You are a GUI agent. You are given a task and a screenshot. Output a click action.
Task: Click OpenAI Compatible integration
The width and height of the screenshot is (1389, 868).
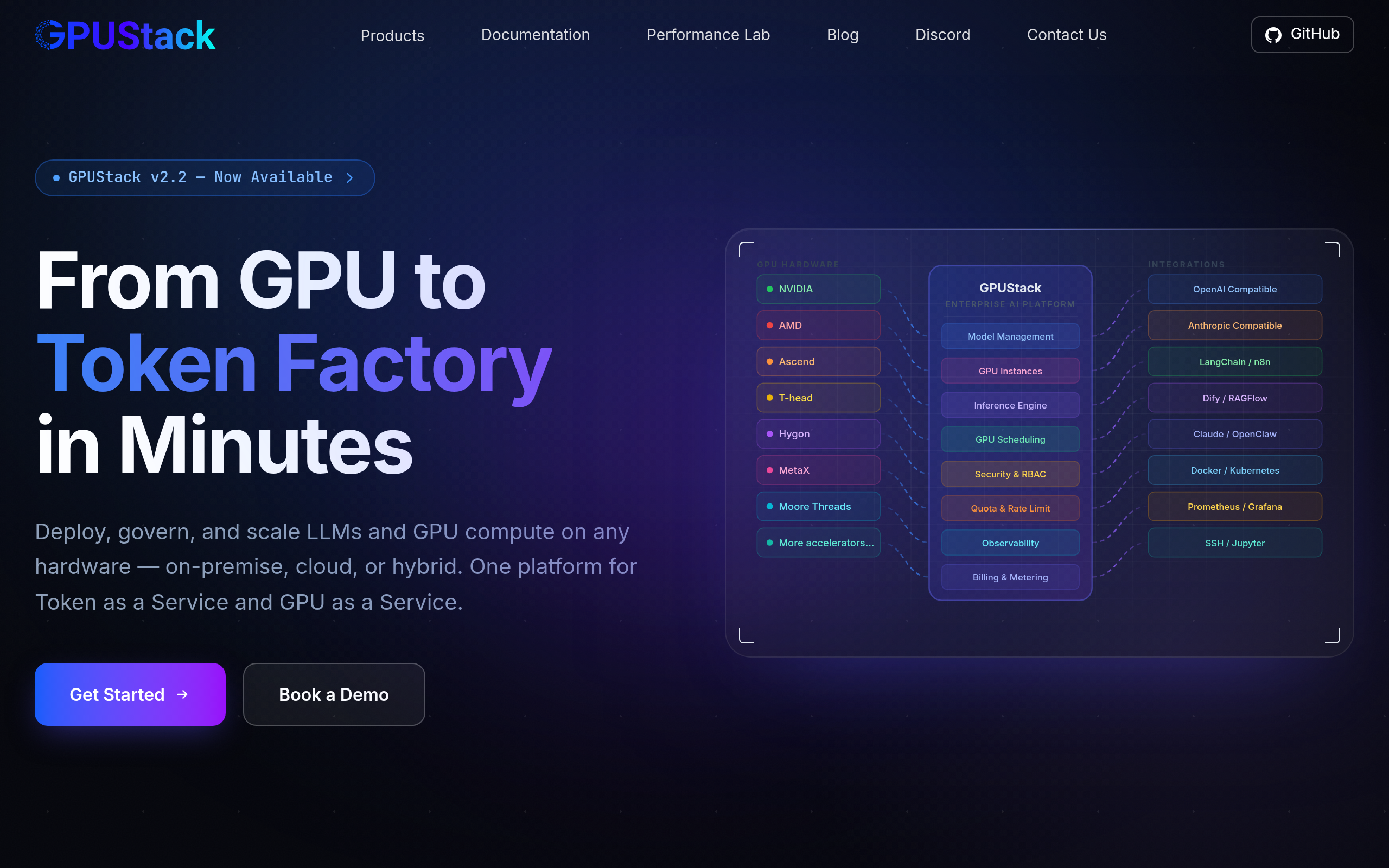pyautogui.click(x=1234, y=289)
